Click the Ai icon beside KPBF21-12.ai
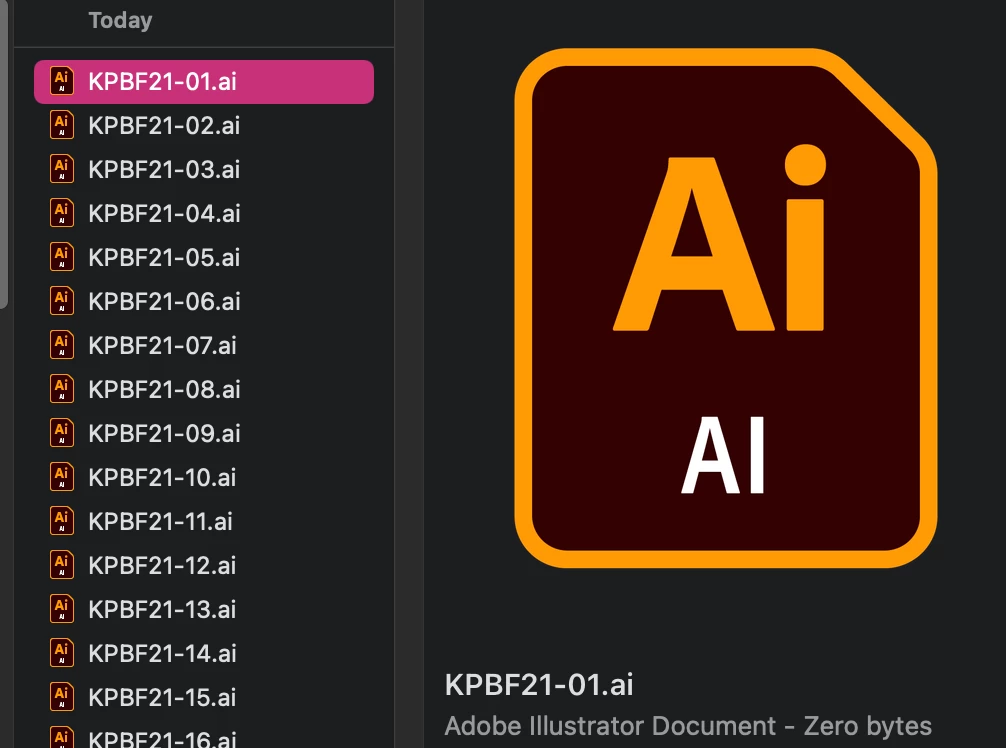Viewport: 1006px width, 748px height. 62,565
